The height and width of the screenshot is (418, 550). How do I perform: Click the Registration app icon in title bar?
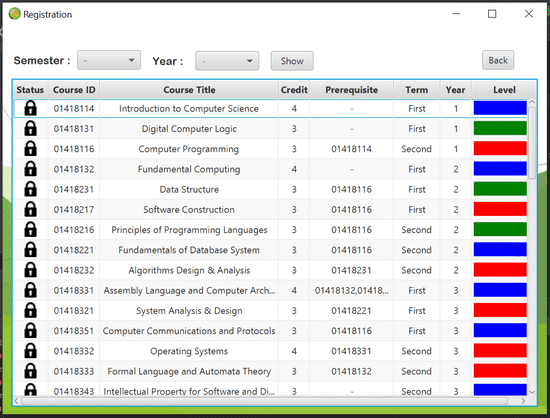[x=14, y=14]
